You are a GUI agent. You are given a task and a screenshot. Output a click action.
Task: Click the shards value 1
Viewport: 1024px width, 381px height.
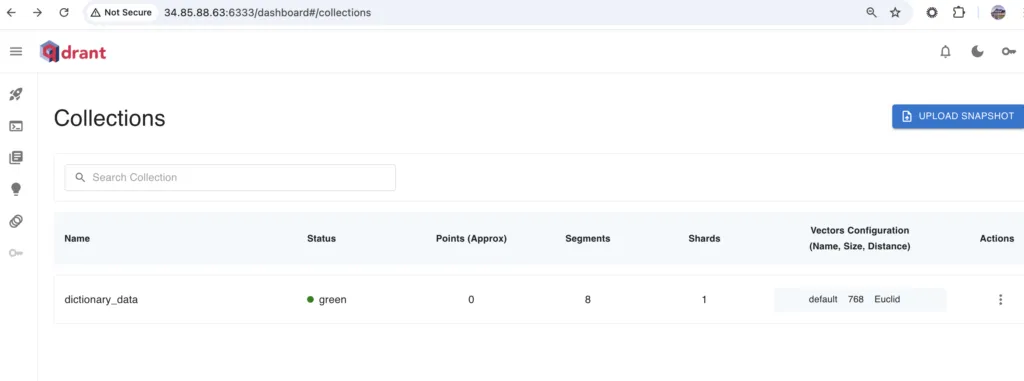coord(704,300)
